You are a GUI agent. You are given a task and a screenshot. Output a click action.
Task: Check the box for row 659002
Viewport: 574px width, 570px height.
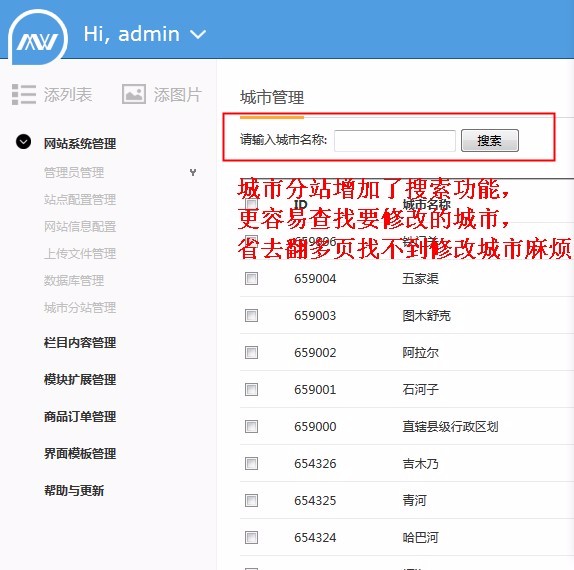pyautogui.click(x=251, y=353)
